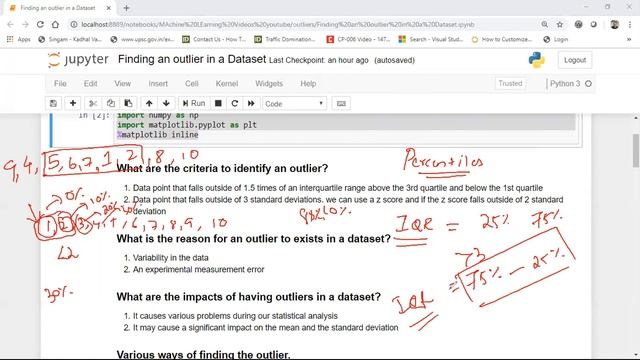Open the cell type Code dropdown
The width and height of the screenshot is (640, 360).
(294, 104)
